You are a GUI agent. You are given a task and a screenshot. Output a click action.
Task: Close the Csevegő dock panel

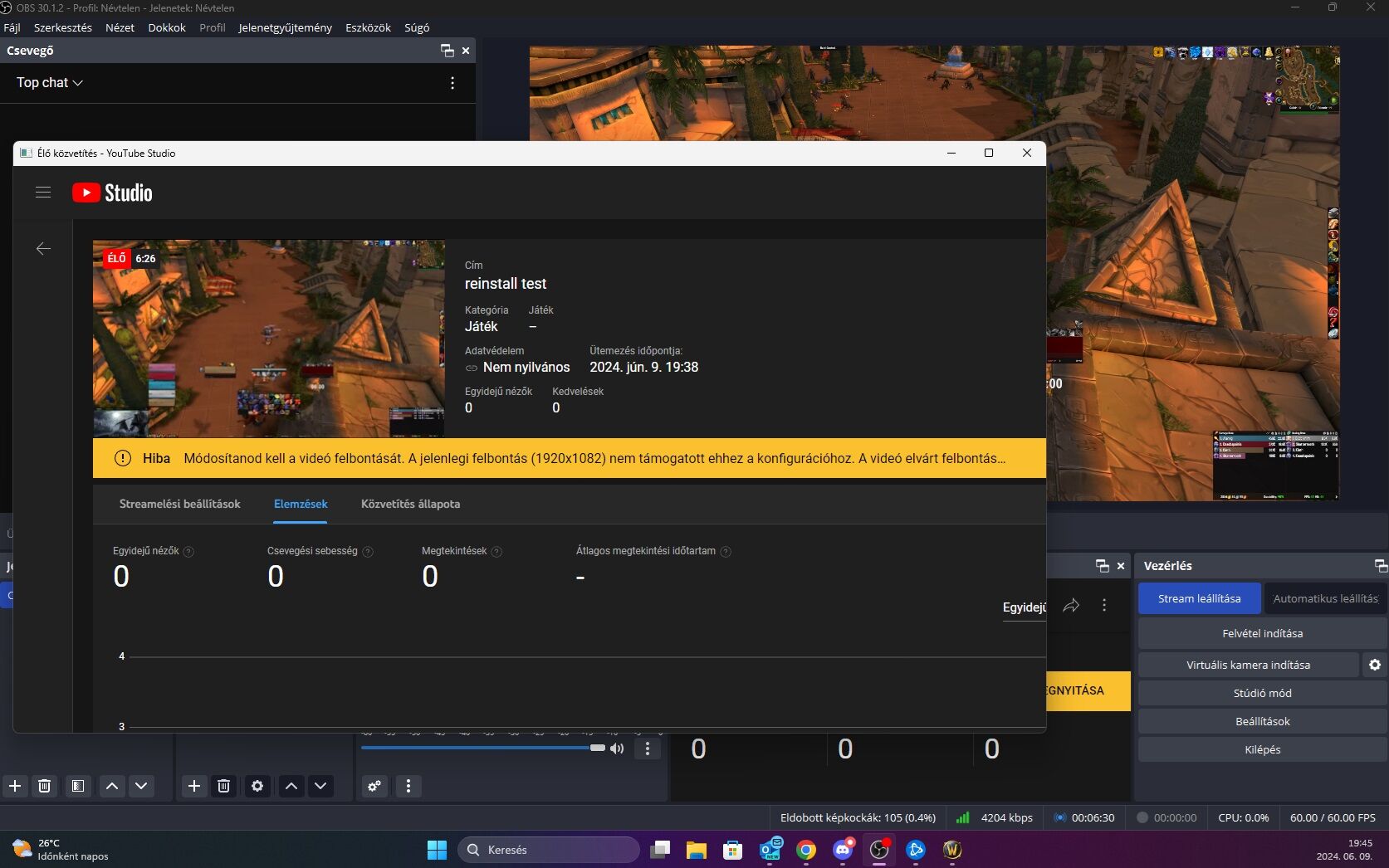[x=466, y=51]
